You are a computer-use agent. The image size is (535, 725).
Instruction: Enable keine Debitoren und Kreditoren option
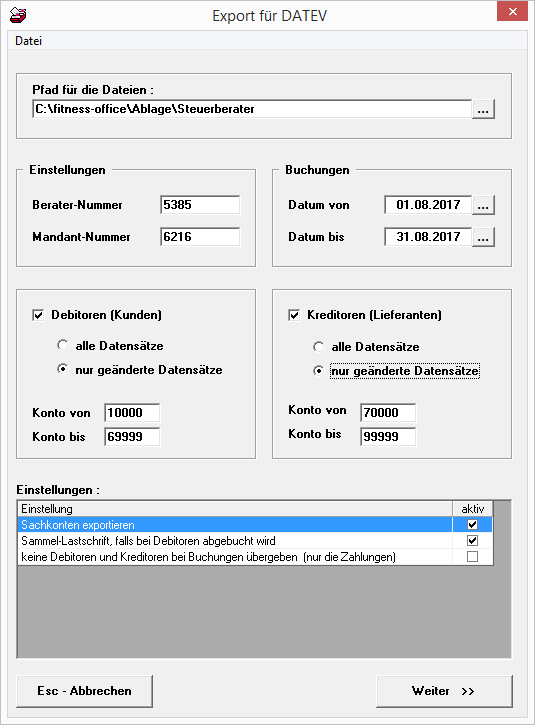tap(472, 557)
